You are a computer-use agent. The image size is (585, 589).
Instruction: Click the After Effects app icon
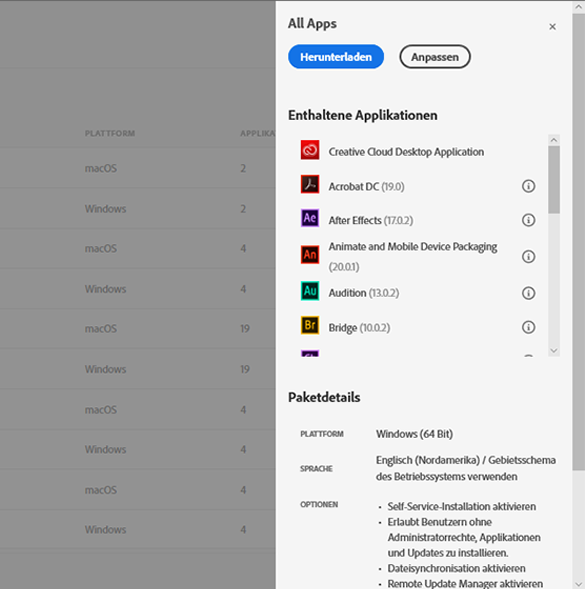click(310, 218)
